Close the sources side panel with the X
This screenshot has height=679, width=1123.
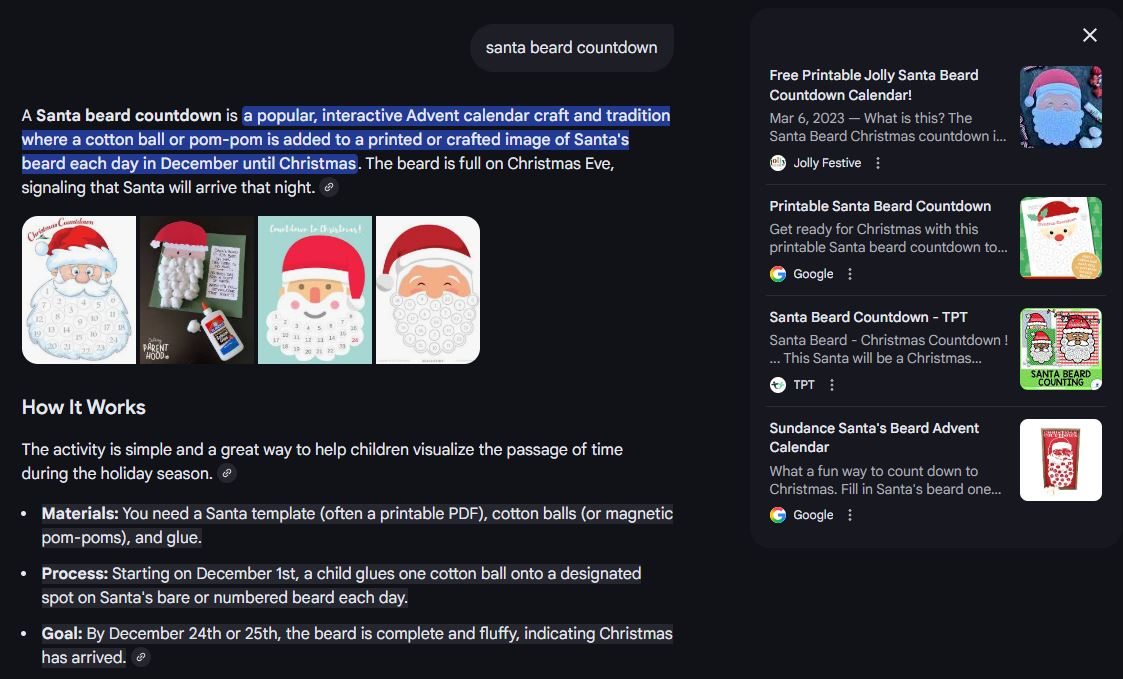click(1089, 34)
